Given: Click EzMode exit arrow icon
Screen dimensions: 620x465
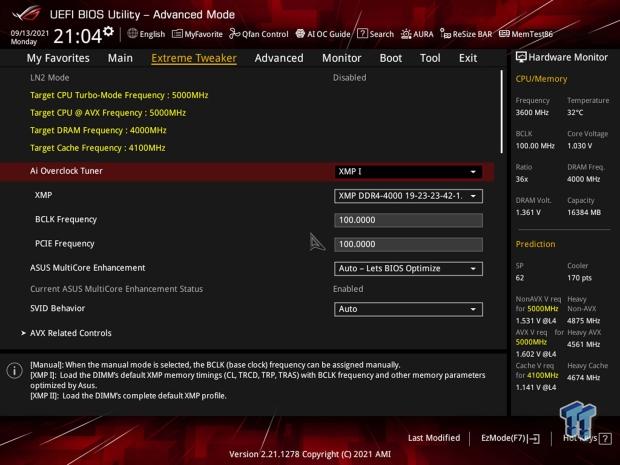Looking at the screenshot, I should (x=534, y=438).
